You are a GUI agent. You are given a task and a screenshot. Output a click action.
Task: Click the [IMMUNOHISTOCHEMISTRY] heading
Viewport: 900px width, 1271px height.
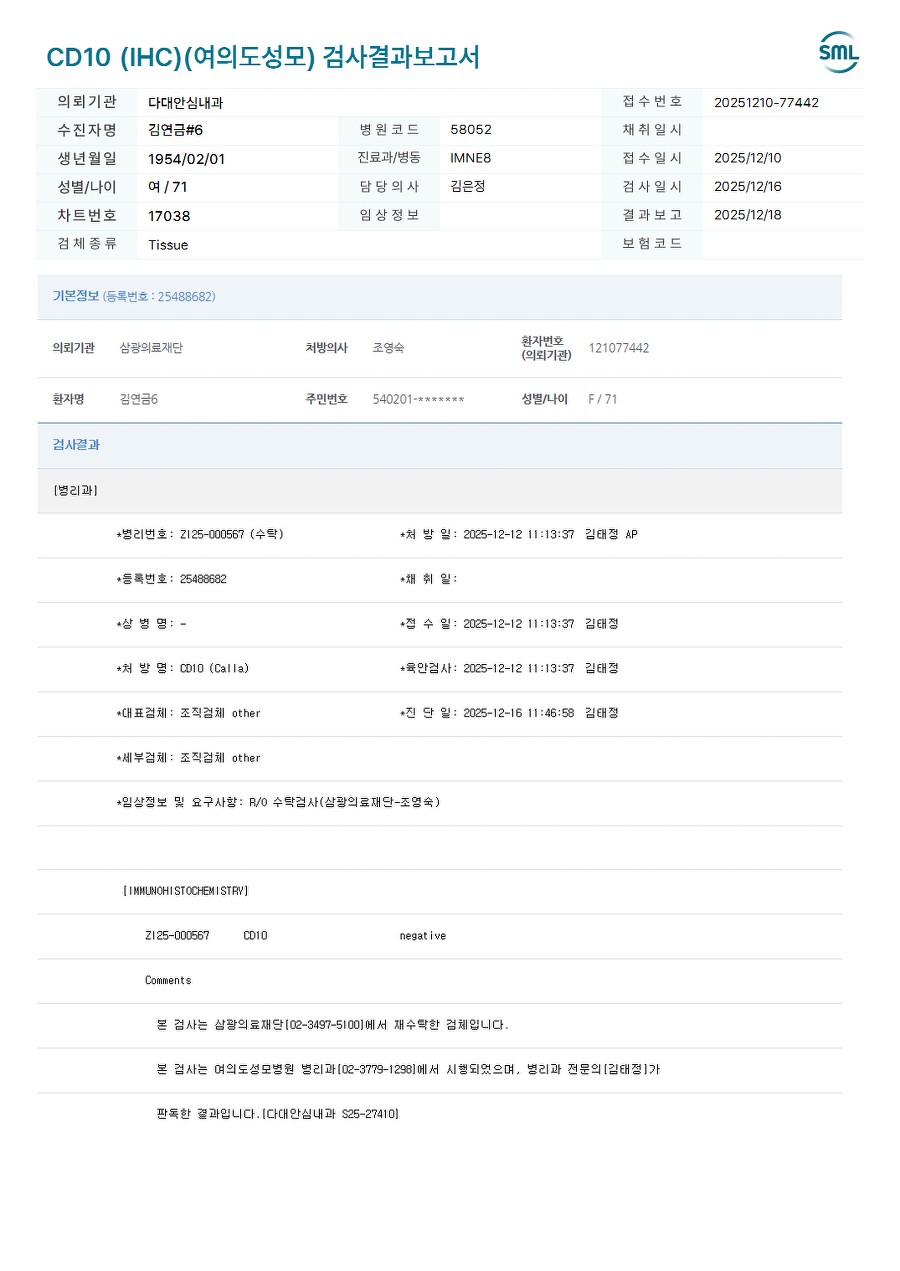click(186, 891)
